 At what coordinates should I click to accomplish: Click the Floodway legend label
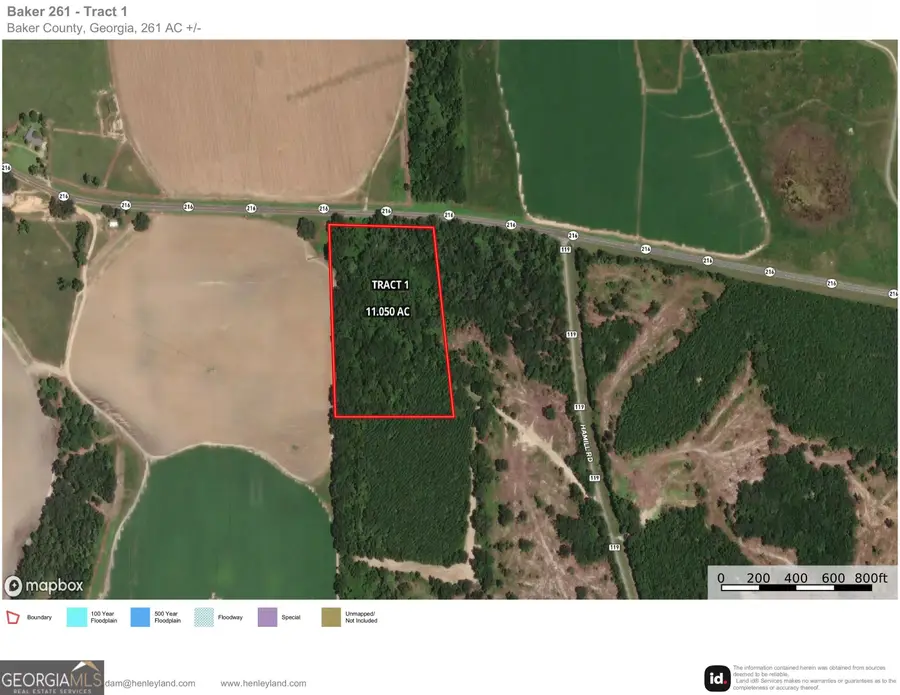(230, 618)
